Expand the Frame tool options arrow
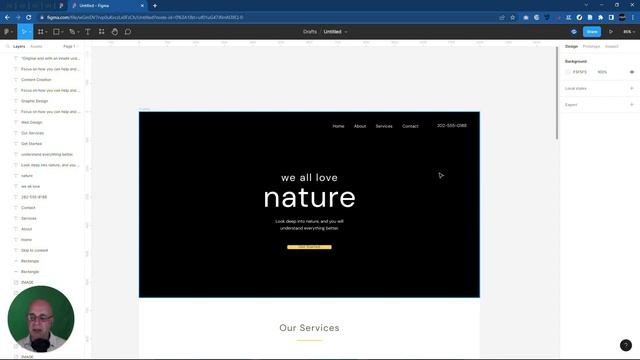640x360 pixels. (x=46, y=32)
